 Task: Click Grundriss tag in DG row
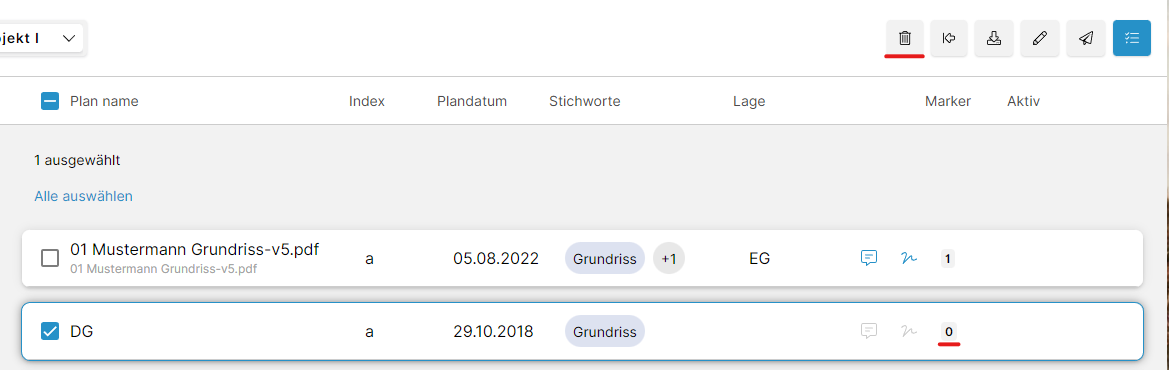pyautogui.click(x=605, y=331)
